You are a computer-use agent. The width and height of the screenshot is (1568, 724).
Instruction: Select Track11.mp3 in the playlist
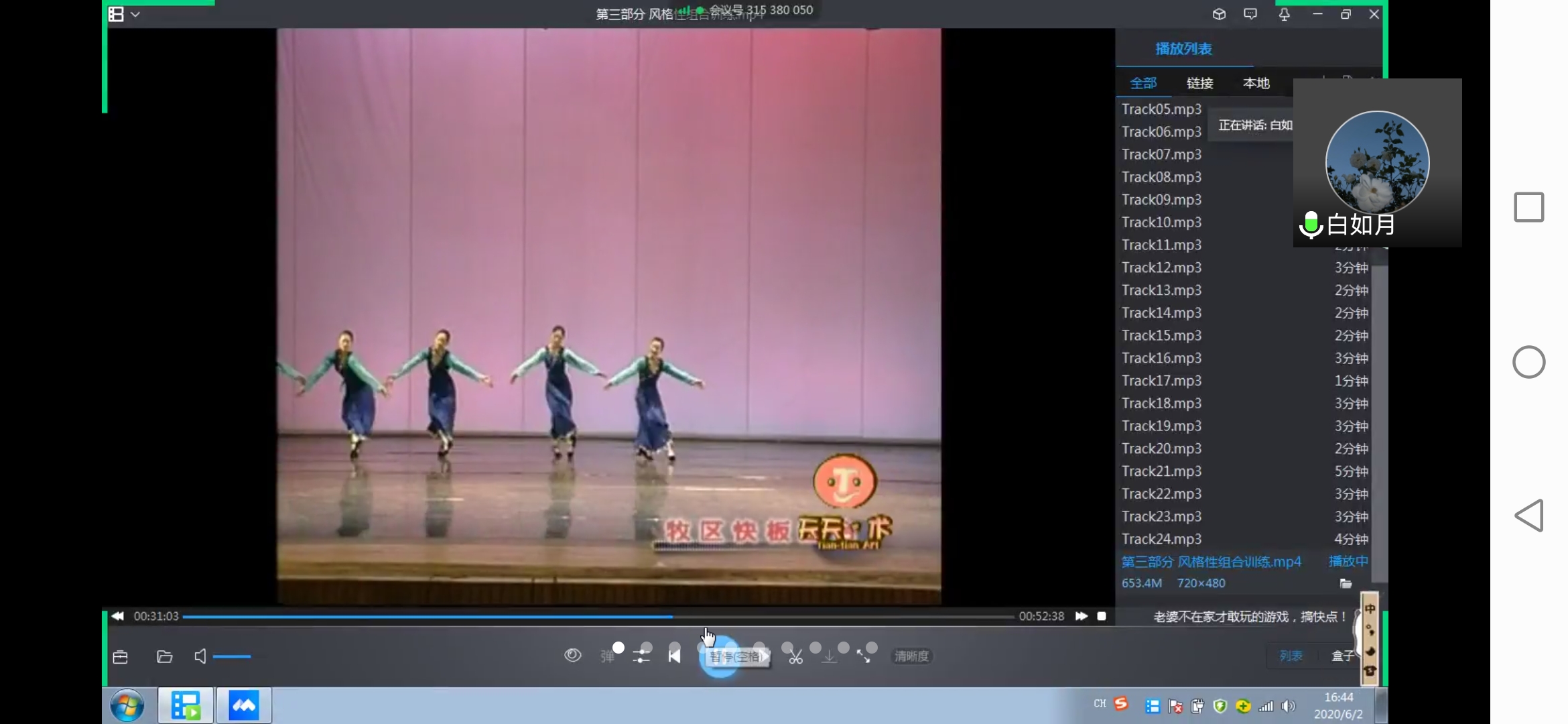1161,245
